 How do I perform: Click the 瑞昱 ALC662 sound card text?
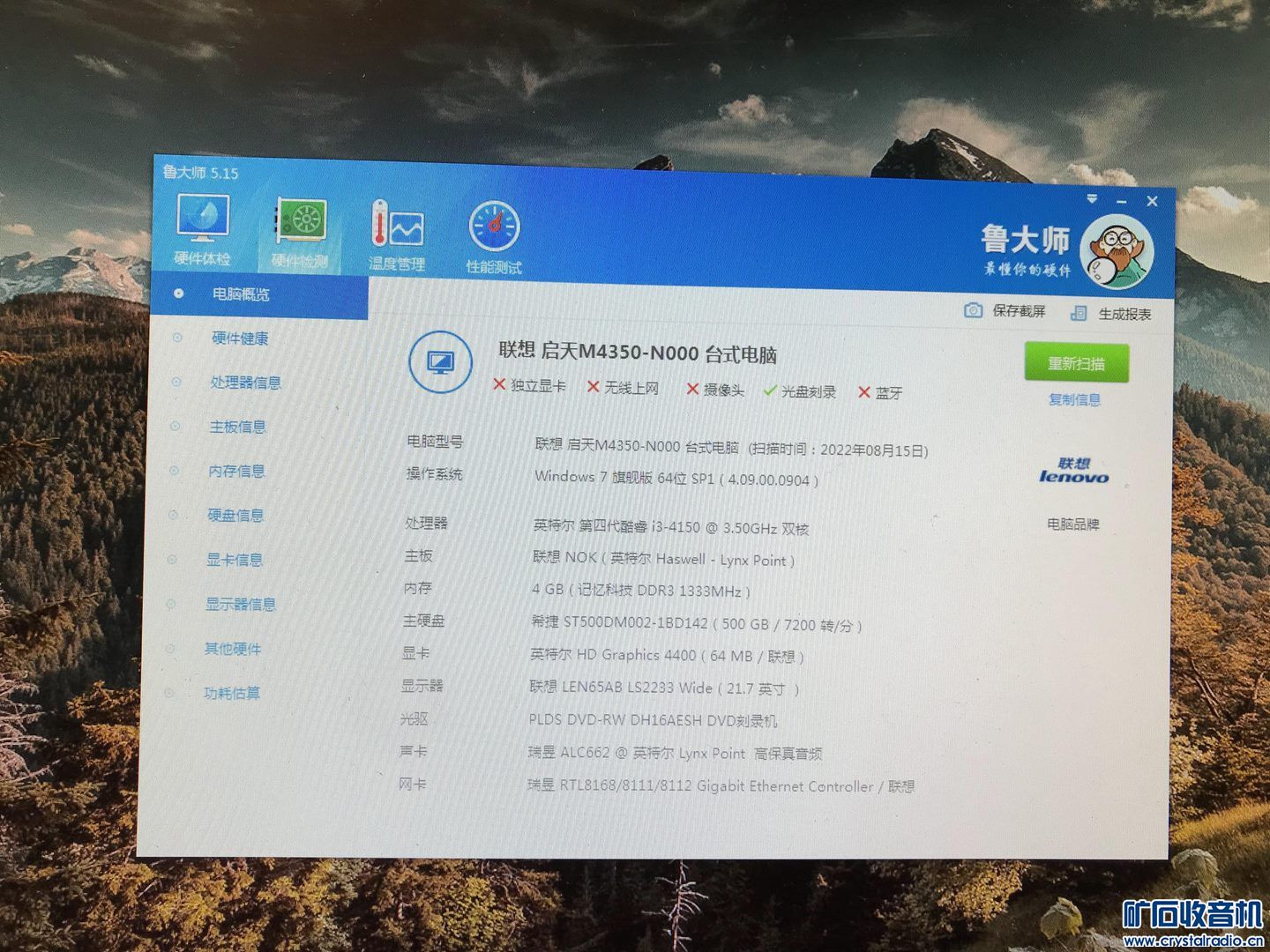click(675, 753)
